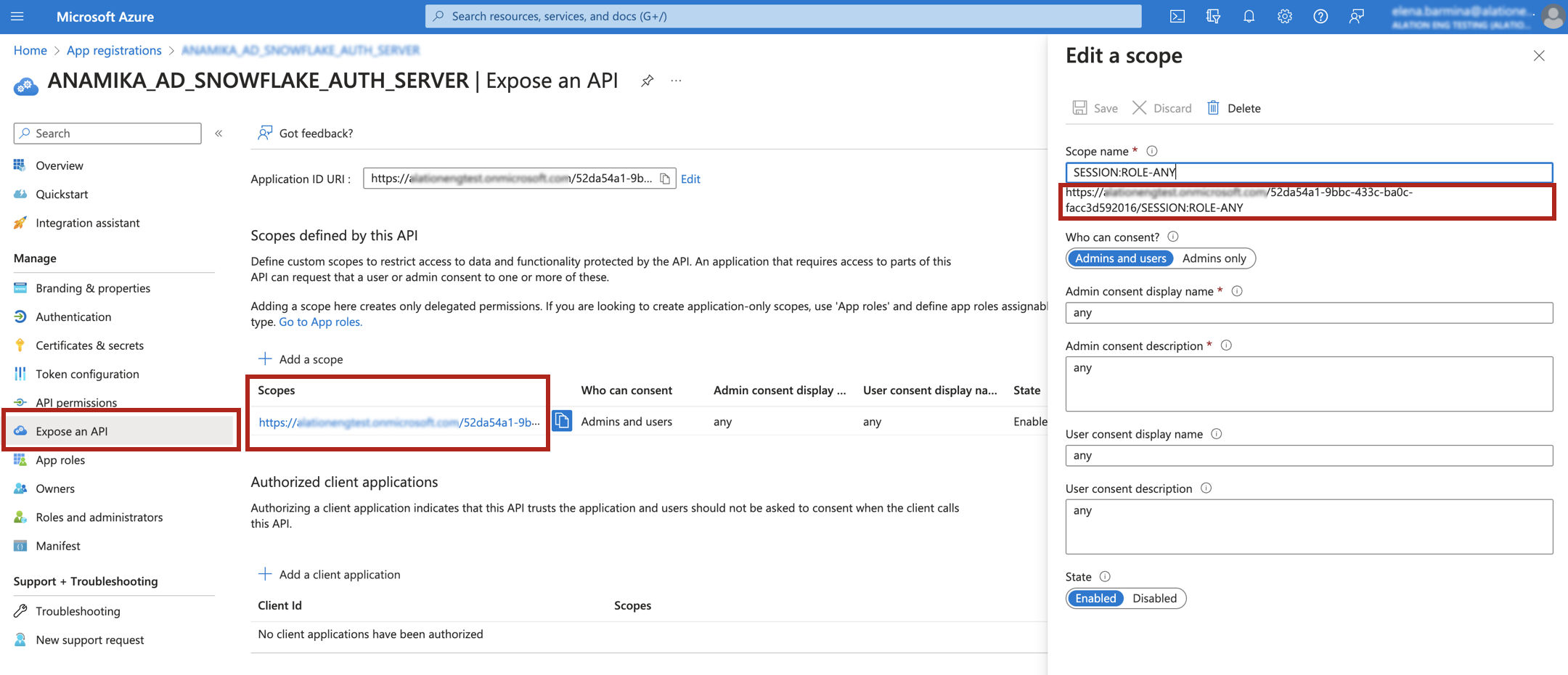The image size is (1568, 675).
Task: Click the user account avatar
Action: [1553, 16]
